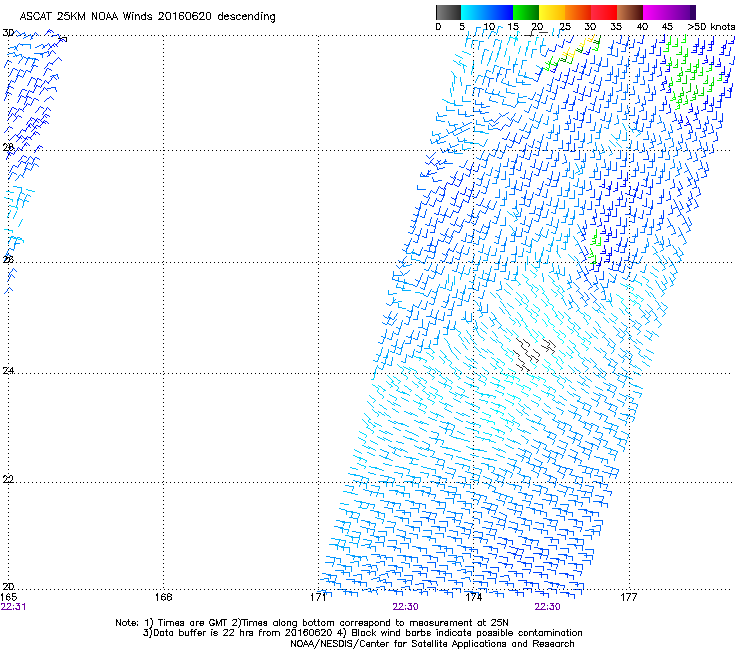
Task: Pick the magenta 40-45 knots color segment
Action: point(656,12)
